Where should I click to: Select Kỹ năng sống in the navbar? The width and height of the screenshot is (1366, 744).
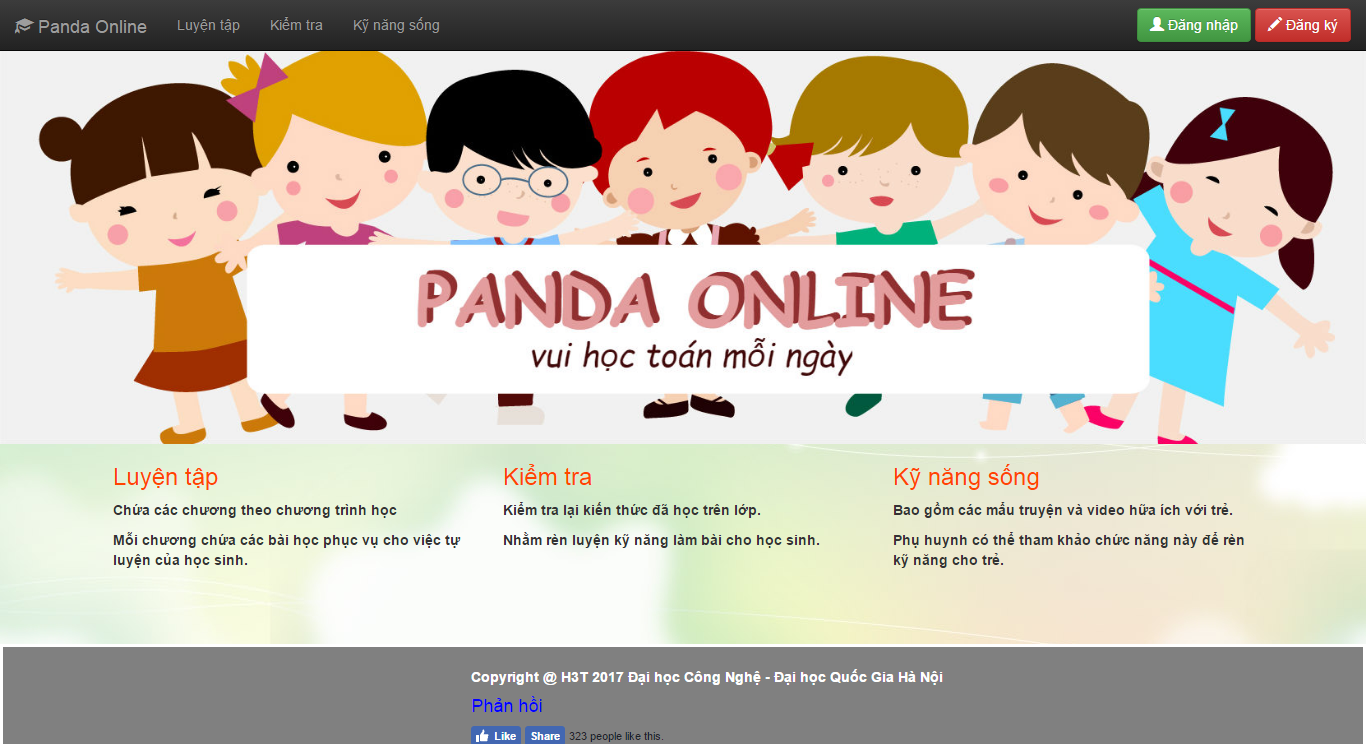tap(396, 25)
